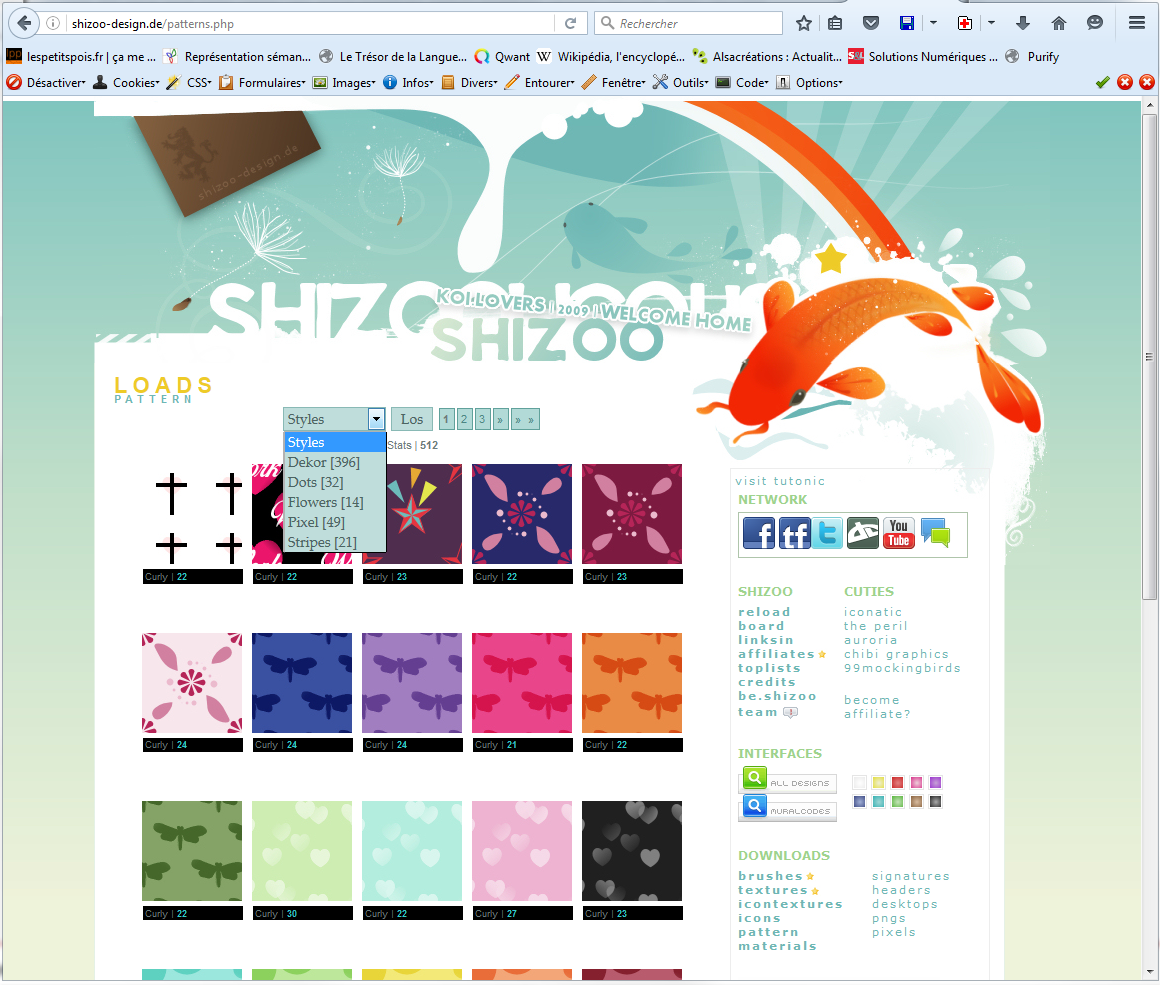Click the blue Muralcodes search icon

[755, 806]
